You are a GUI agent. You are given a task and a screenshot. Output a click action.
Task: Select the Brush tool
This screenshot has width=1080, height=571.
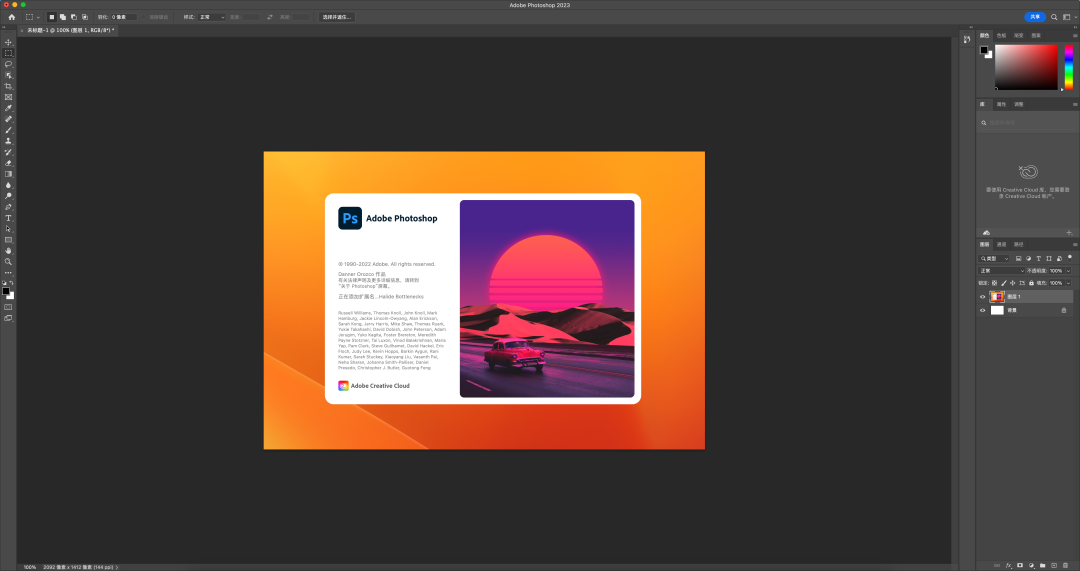[x=8, y=130]
